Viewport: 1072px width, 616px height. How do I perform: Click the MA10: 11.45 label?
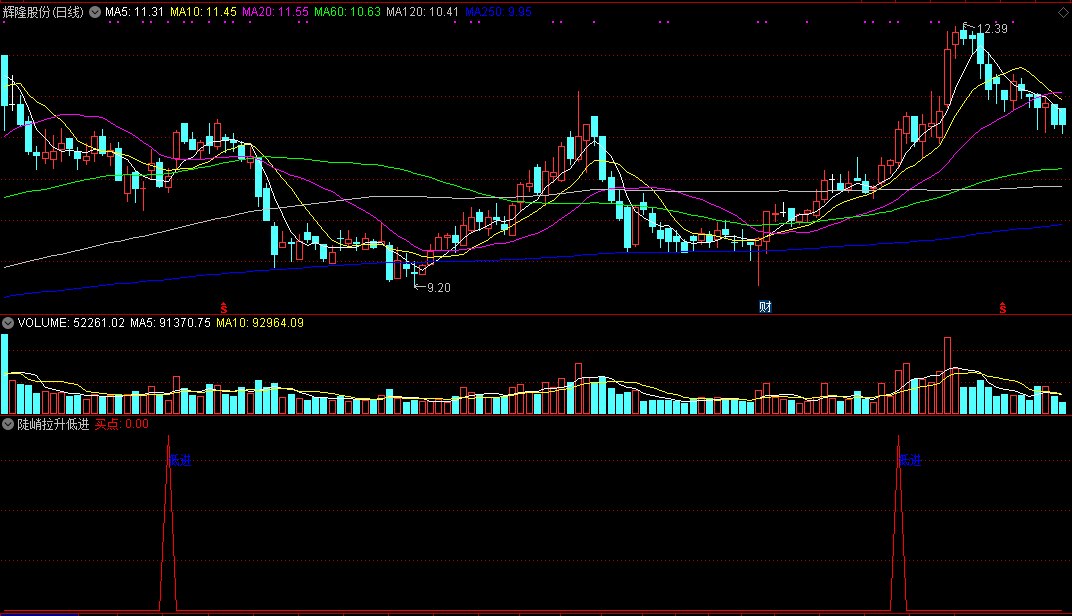tap(203, 12)
